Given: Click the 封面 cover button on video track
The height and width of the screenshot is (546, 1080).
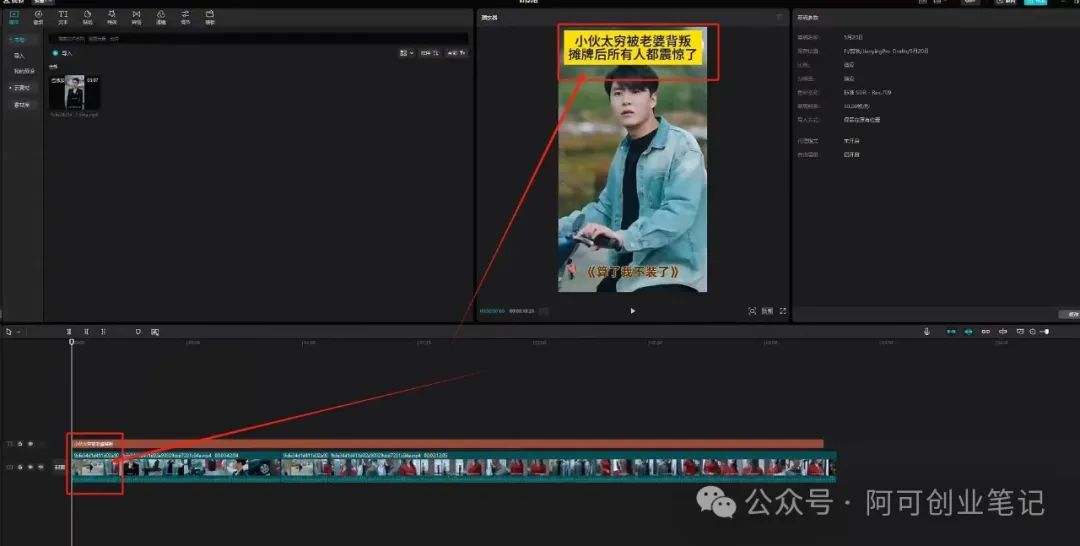Looking at the screenshot, I should pos(60,467).
